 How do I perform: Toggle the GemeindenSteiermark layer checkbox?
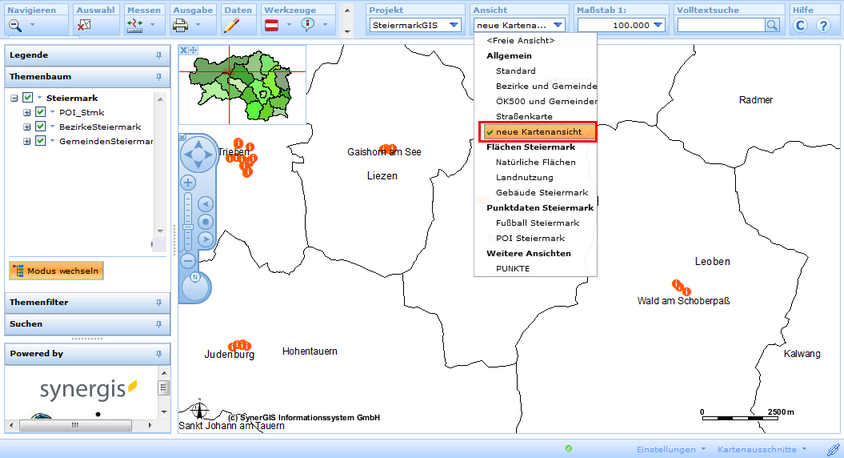coord(40,140)
